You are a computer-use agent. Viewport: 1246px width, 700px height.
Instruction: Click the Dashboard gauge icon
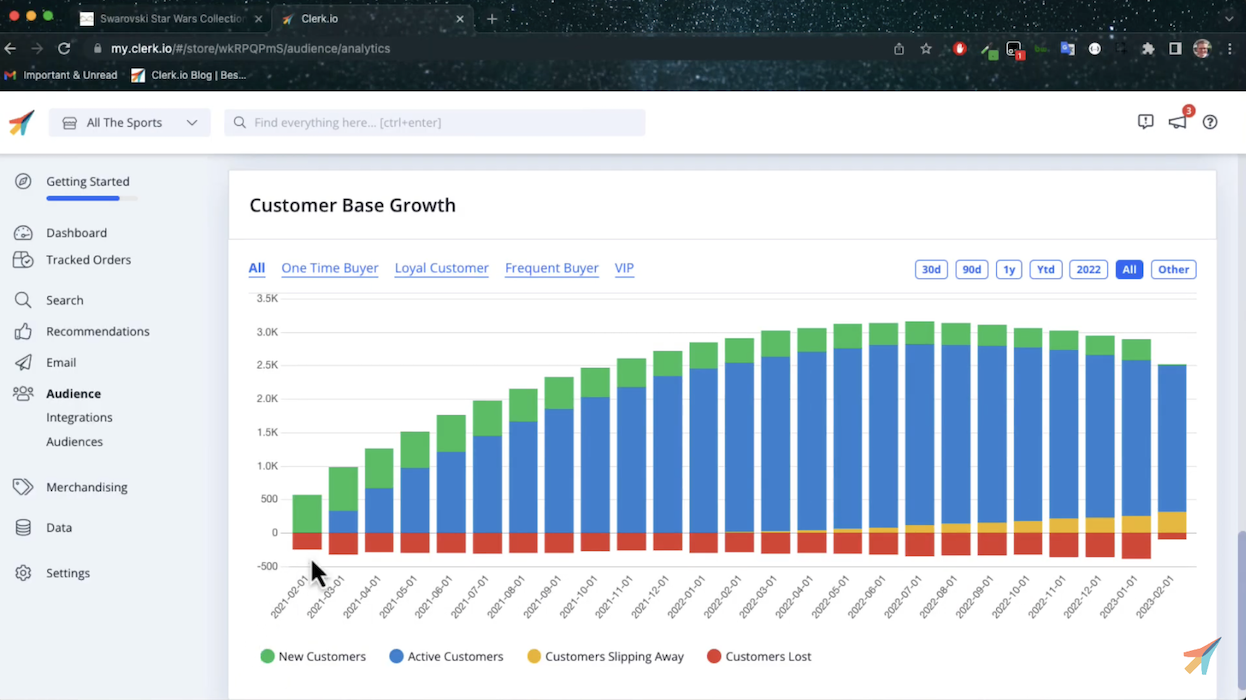pos(23,233)
